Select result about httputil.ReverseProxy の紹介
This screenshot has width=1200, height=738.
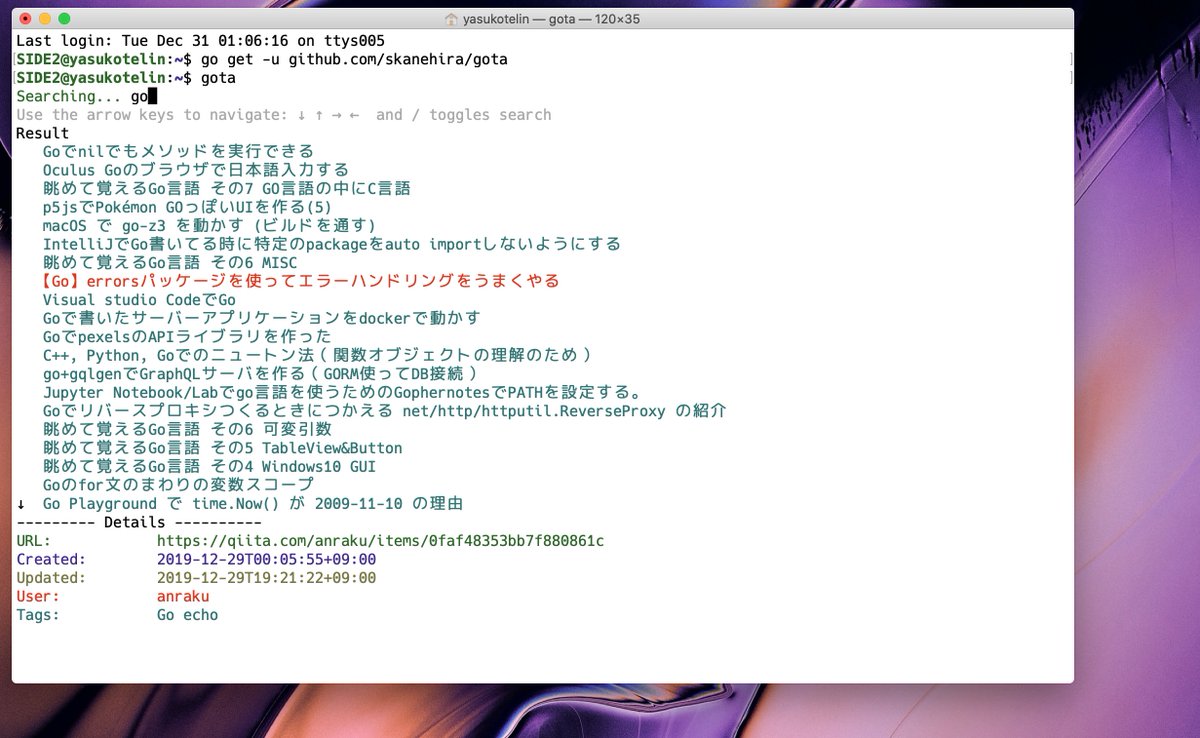coord(385,410)
